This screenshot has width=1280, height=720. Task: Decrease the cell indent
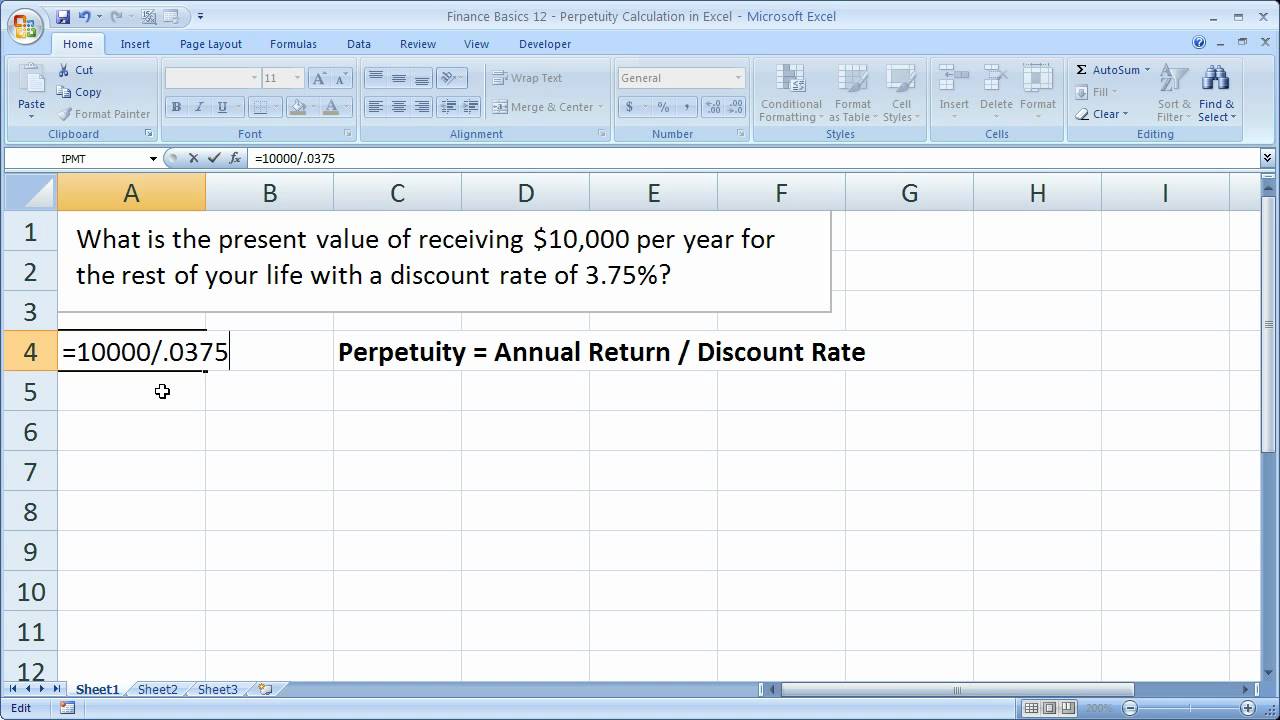coord(448,107)
